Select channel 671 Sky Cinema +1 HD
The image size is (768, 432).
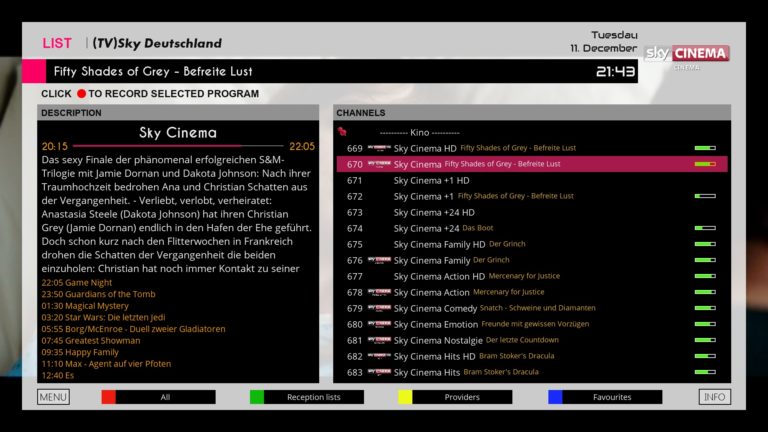[x=532, y=180]
